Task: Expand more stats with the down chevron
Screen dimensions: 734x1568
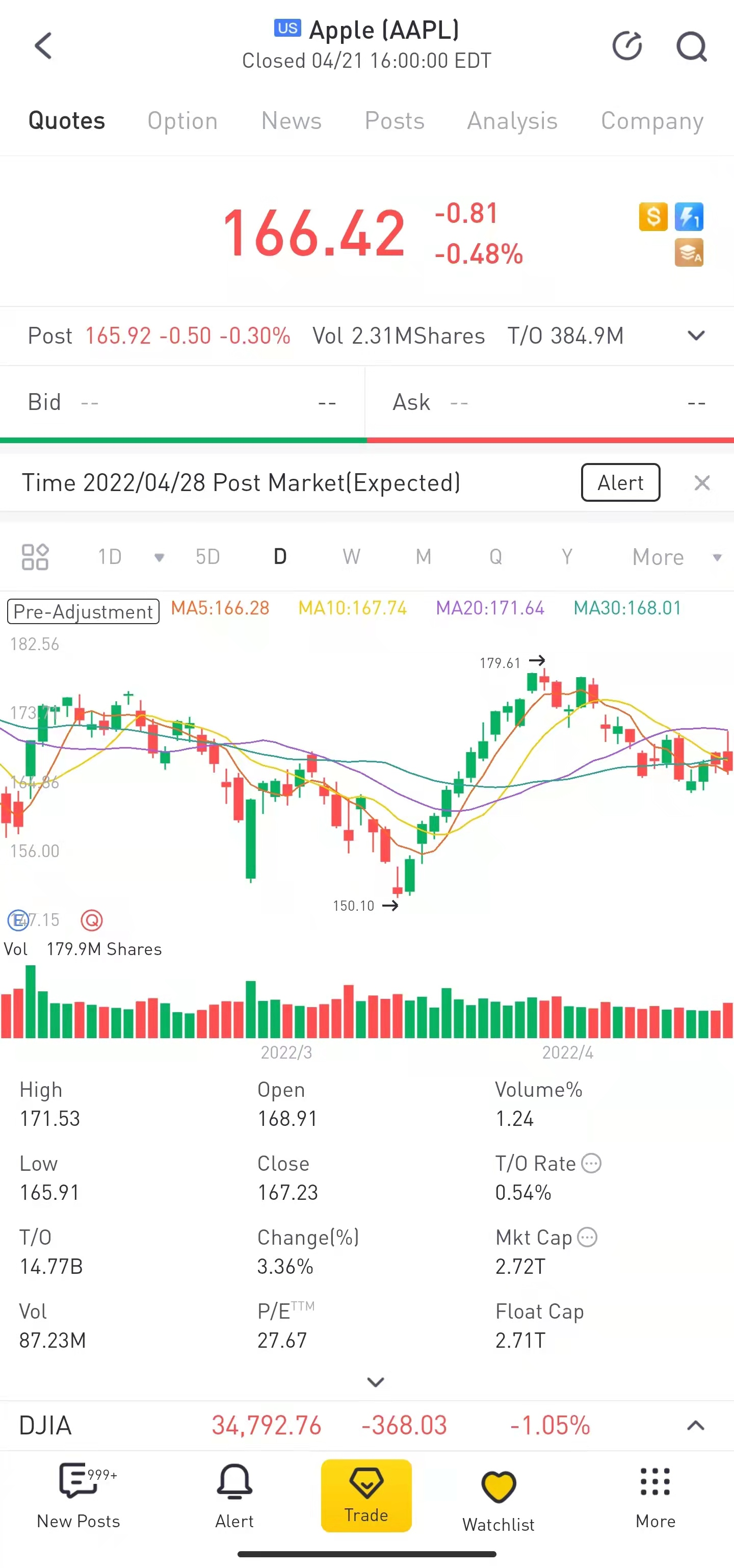Action: coord(376,1382)
